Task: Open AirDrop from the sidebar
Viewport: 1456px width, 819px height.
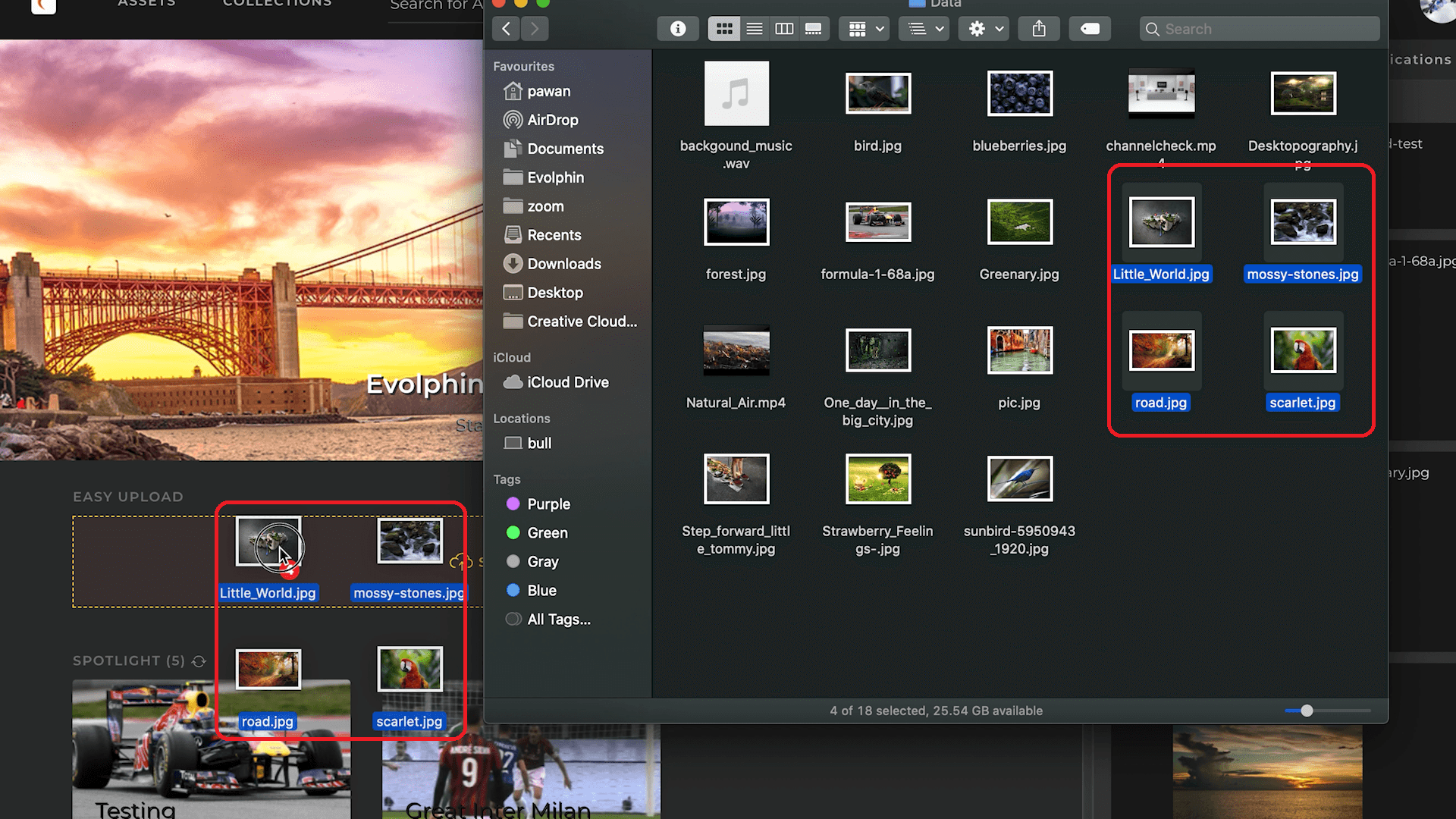Action: (x=552, y=120)
